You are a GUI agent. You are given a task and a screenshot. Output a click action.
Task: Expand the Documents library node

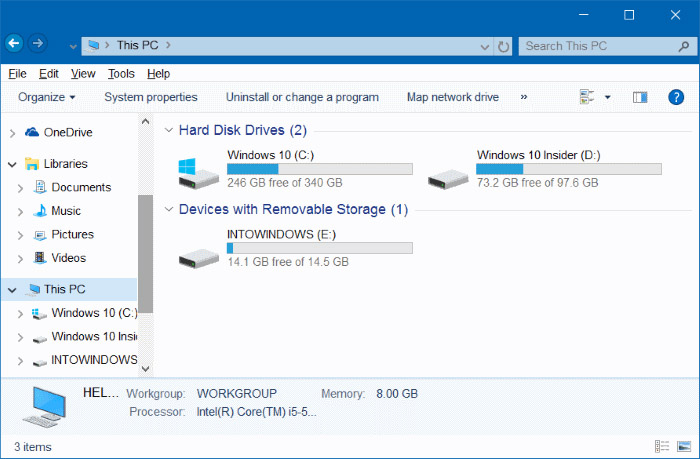(x=20, y=188)
